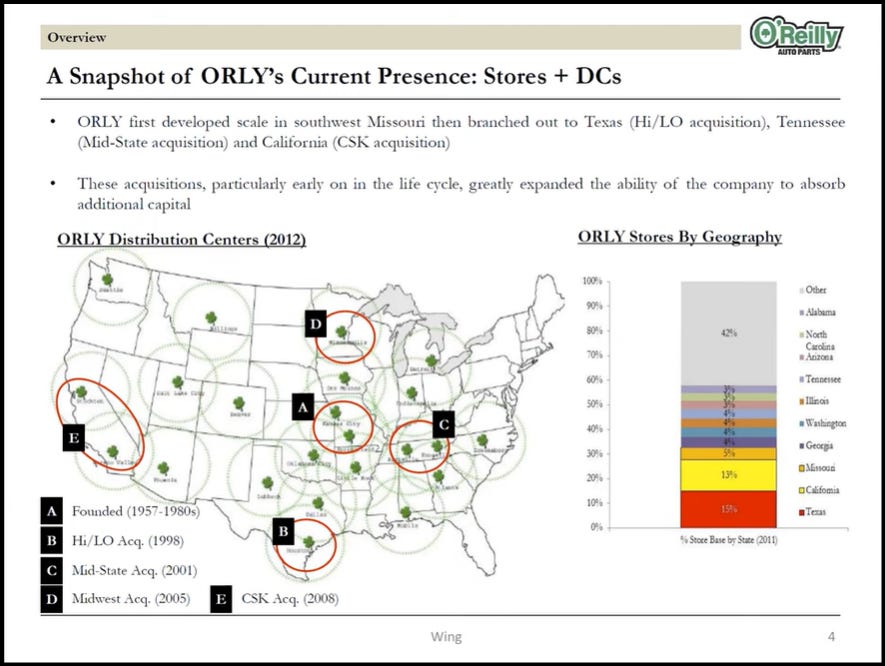The width and height of the screenshot is (885, 666).
Task: Click the Nashville shamrock marker
Action: [x=406, y=450]
